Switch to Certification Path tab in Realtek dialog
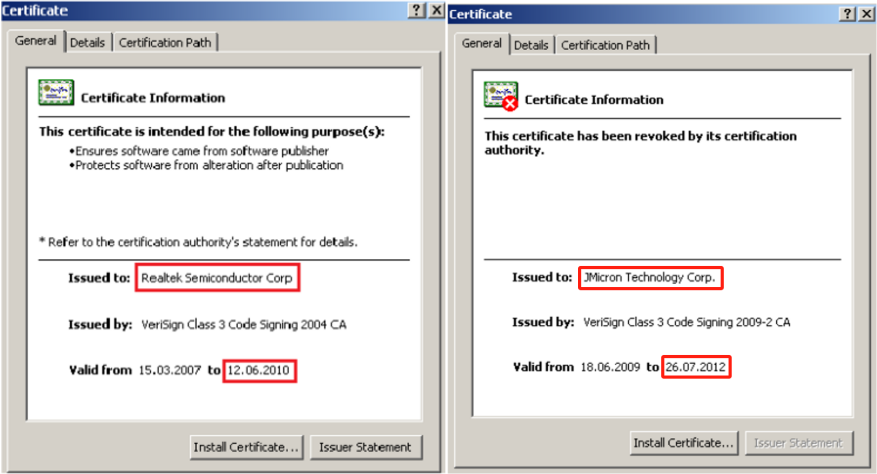The height and width of the screenshot is (474, 877). [x=165, y=43]
